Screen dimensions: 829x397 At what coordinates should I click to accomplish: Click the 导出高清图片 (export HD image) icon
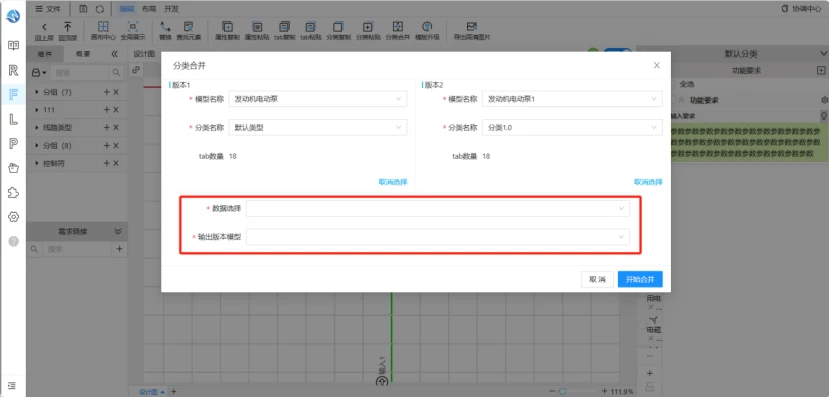click(472, 27)
